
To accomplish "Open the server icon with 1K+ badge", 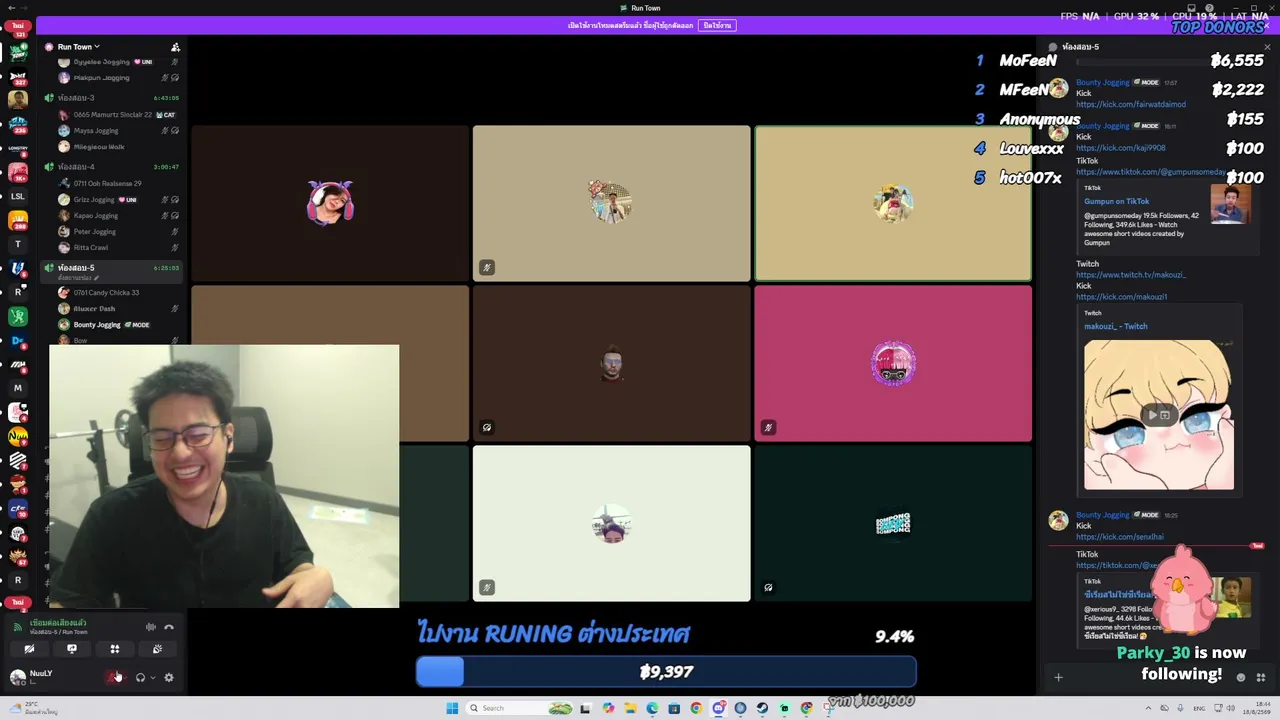I will pyautogui.click(x=18, y=172).
